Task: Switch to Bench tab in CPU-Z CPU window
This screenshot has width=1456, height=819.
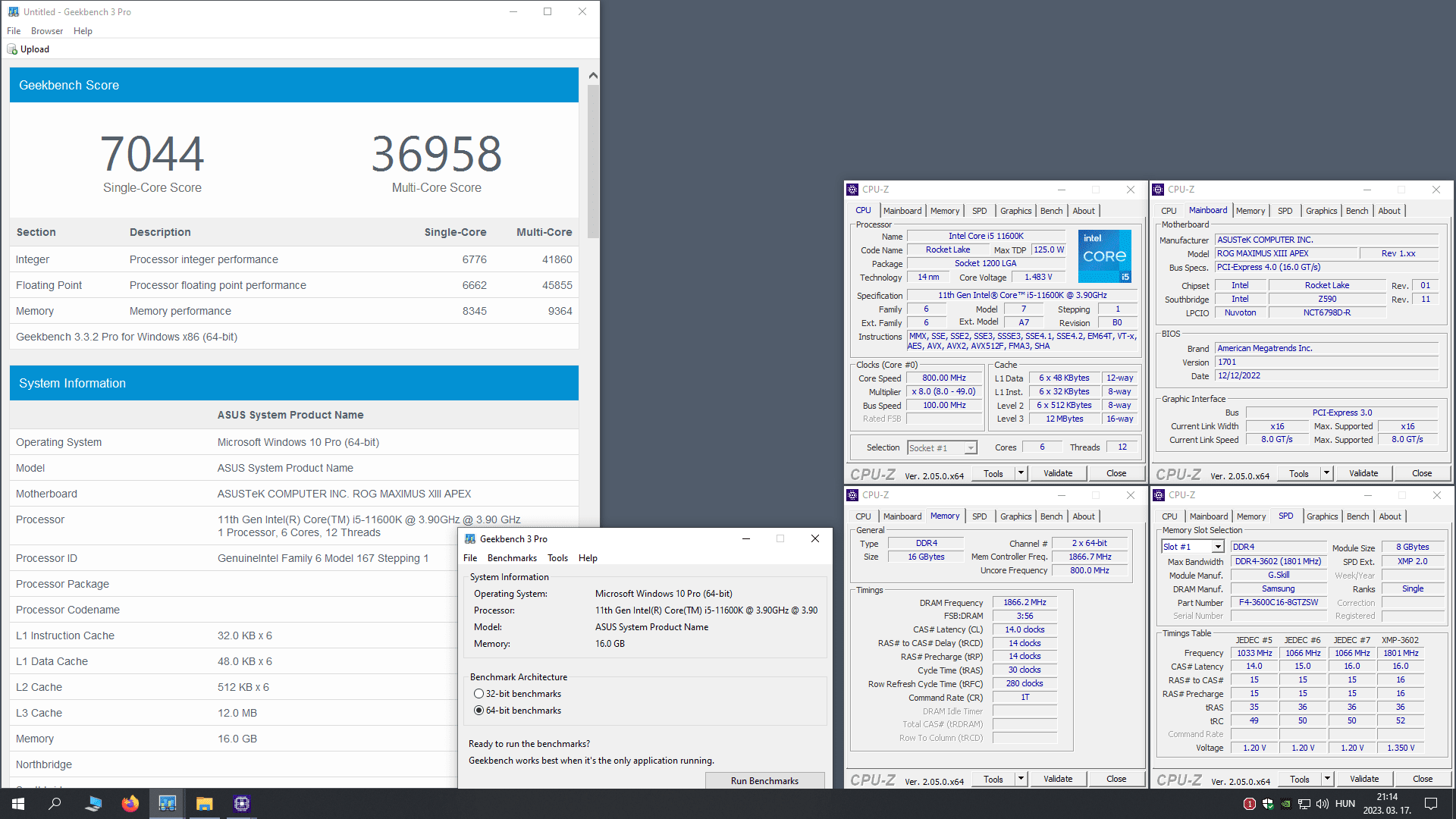Action: point(1051,211)
